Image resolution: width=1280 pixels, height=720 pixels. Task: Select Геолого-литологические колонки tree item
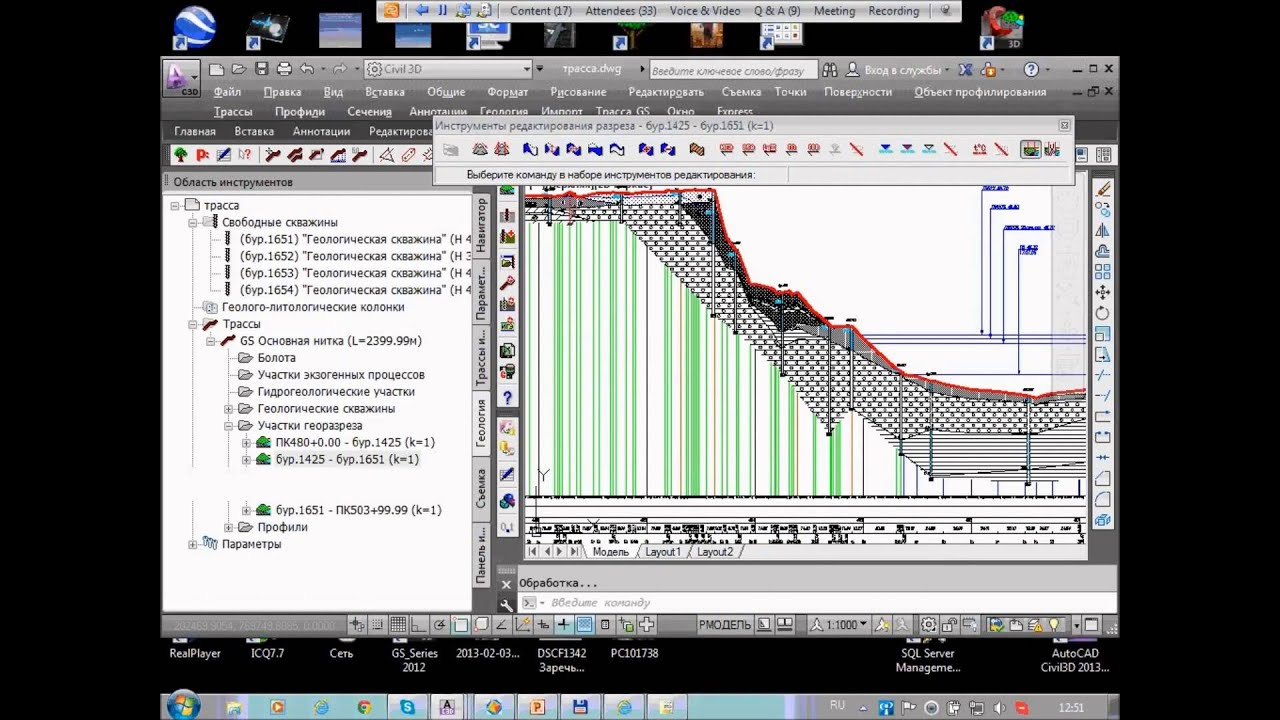[x=313, y=307]
